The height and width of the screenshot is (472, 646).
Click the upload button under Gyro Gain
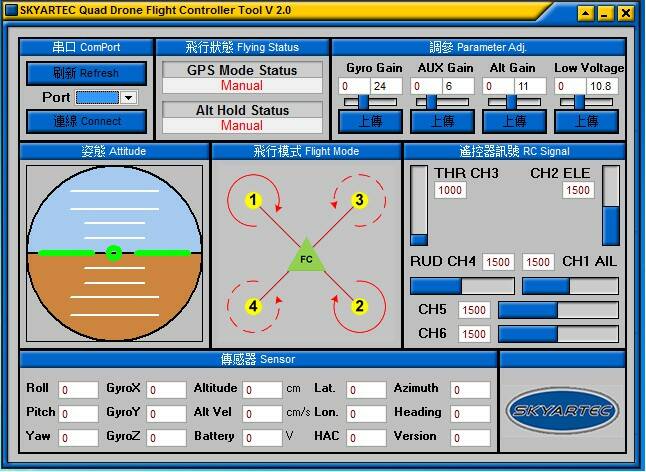(x=370, y=121)
